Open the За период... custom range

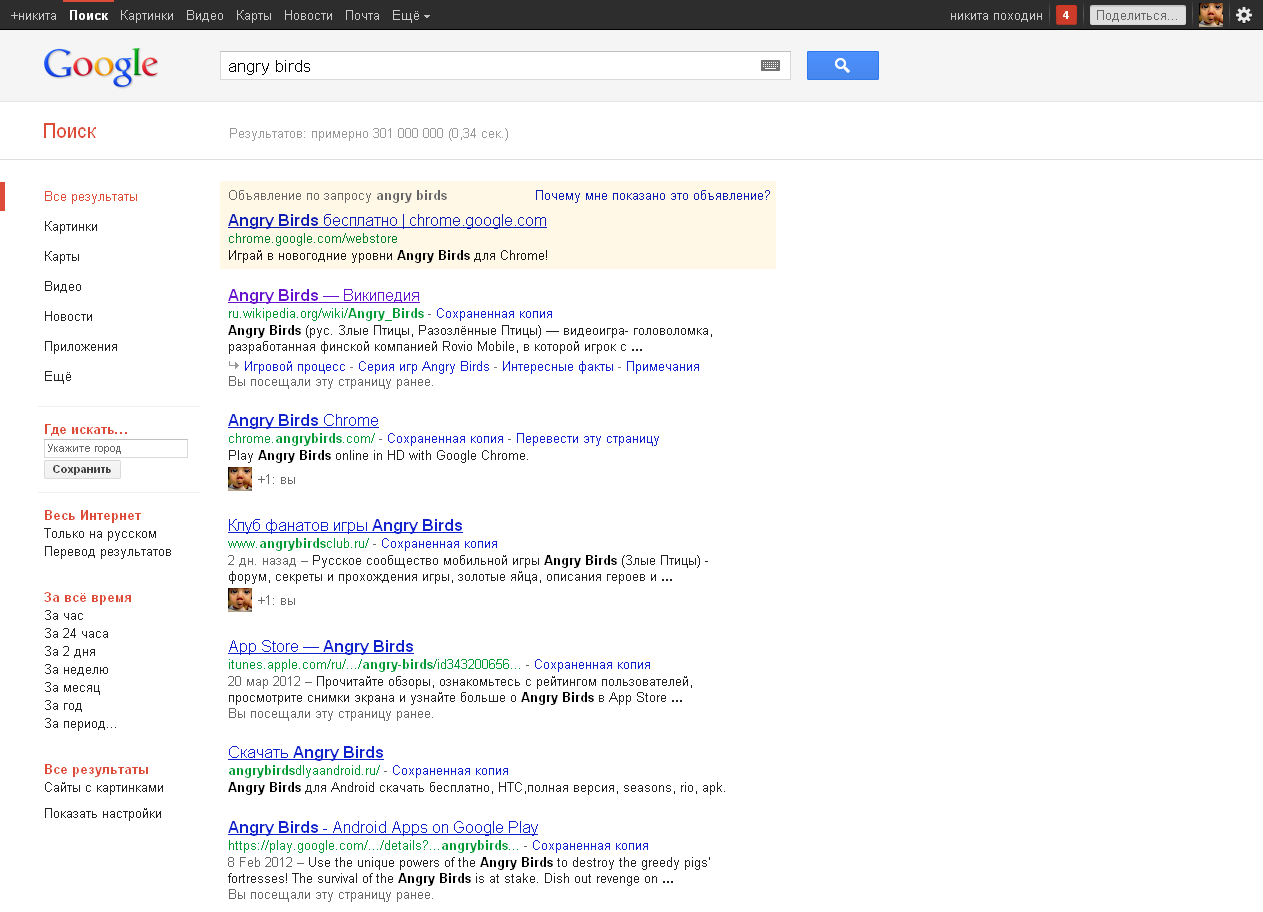(80, 724)
